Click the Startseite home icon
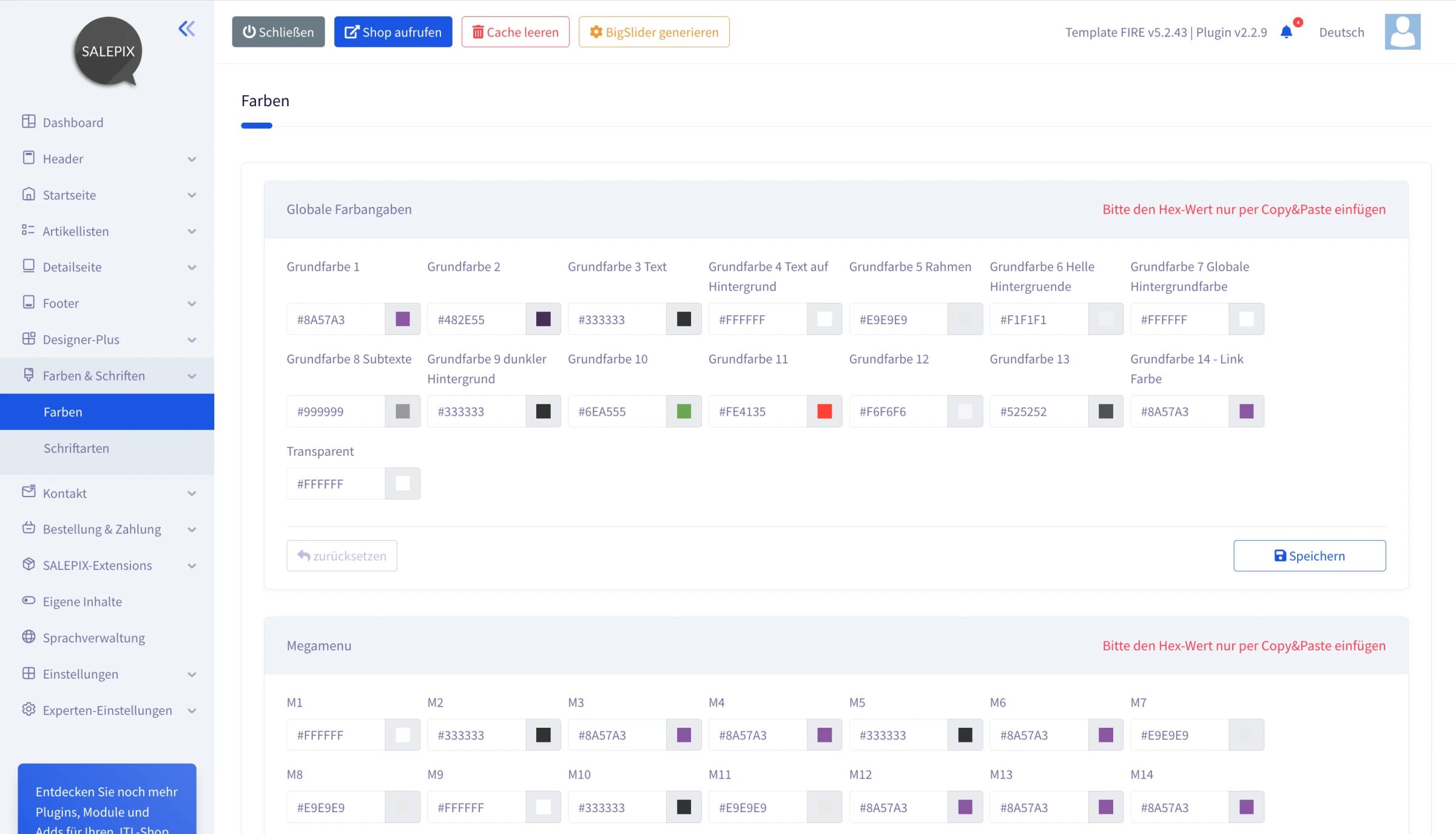The image size is (1456, 834). (29, 194)
